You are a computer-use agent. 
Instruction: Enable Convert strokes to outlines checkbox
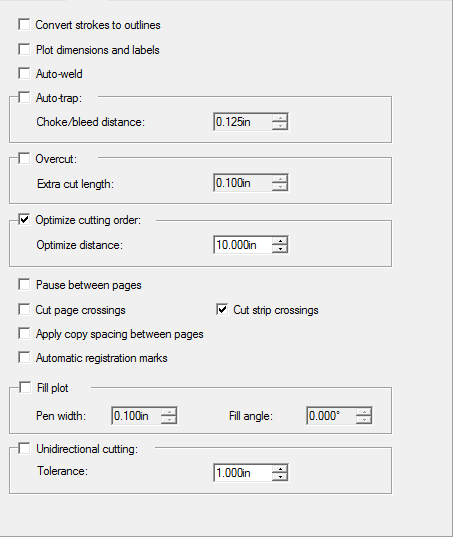(24, 25)
